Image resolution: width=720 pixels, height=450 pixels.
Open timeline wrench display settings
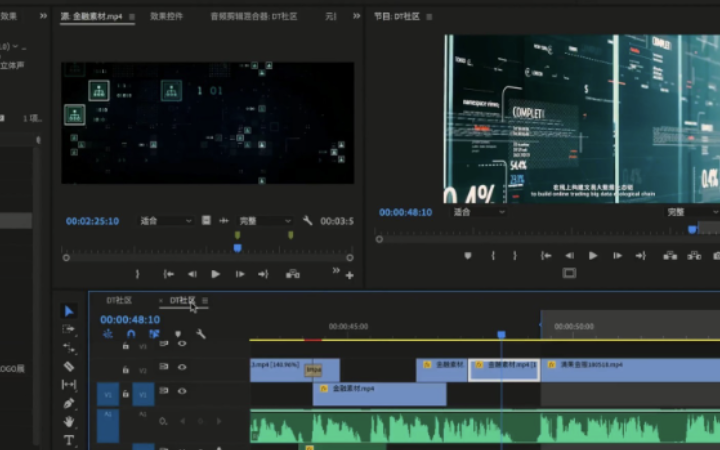pos(201,334)
